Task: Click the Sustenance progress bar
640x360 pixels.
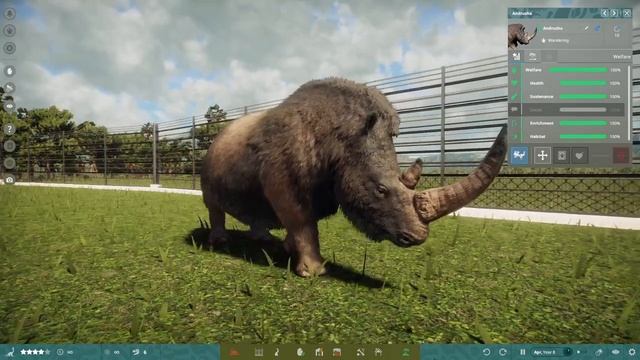Action: (x=583, y=97)
